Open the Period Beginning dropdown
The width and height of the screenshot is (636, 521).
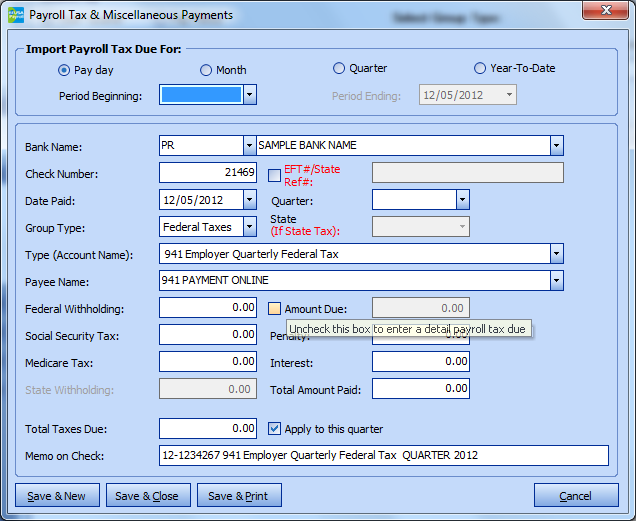(250, 95)
